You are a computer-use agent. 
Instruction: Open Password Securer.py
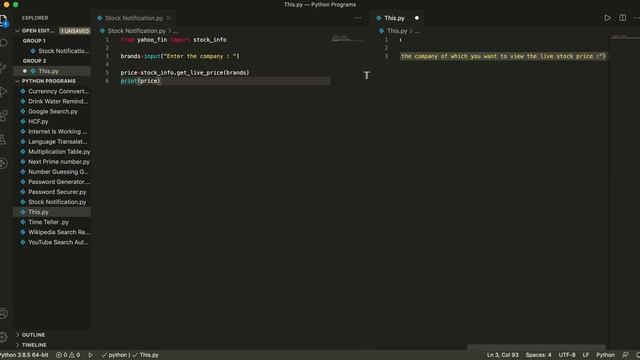point(57,192)
